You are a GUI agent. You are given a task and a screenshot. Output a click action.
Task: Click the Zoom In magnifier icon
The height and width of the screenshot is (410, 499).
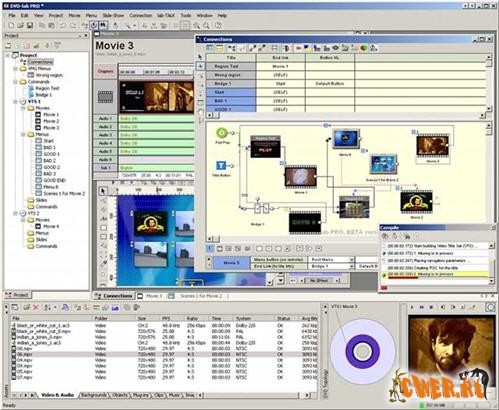[x=197, y=25]
